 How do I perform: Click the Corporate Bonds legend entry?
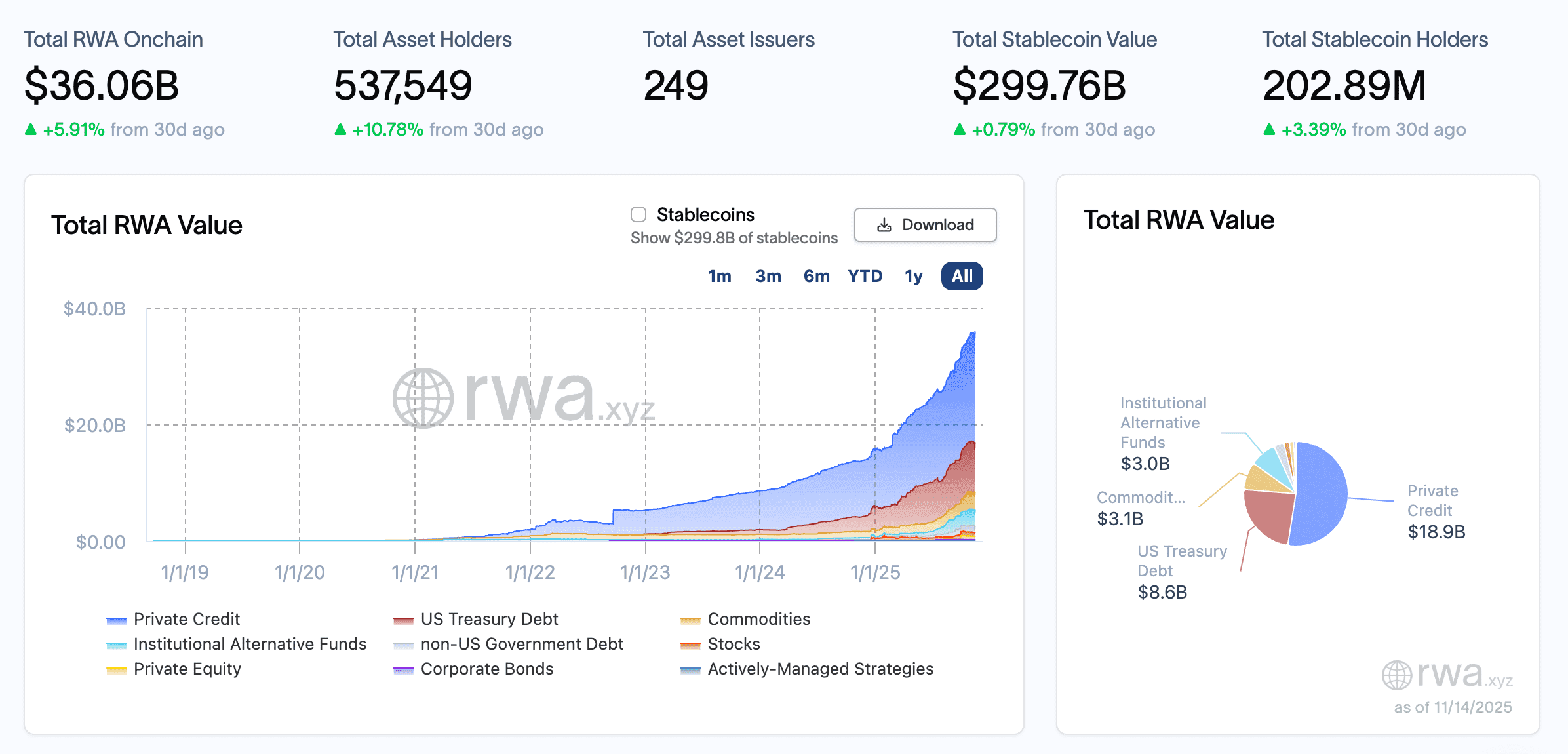[486, 669]
